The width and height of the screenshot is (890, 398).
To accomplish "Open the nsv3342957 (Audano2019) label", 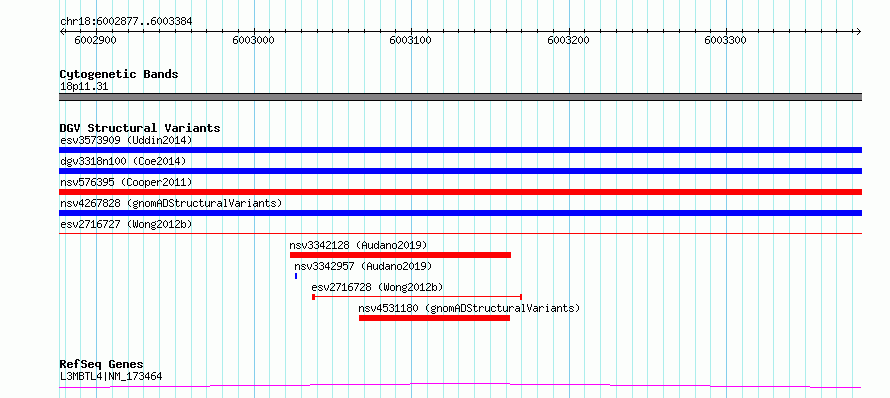I will click(363, 266).
